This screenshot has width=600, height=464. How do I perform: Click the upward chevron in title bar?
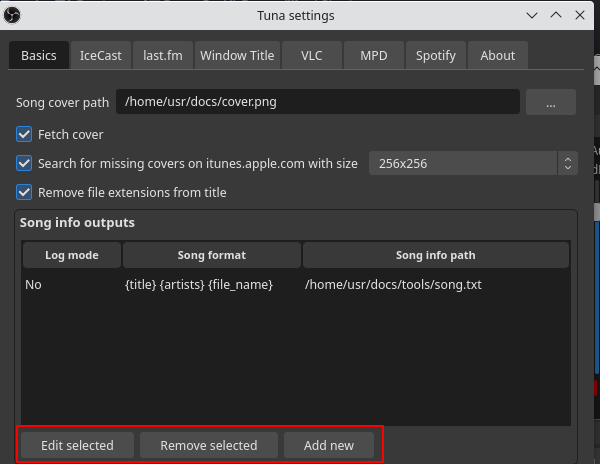556,15
